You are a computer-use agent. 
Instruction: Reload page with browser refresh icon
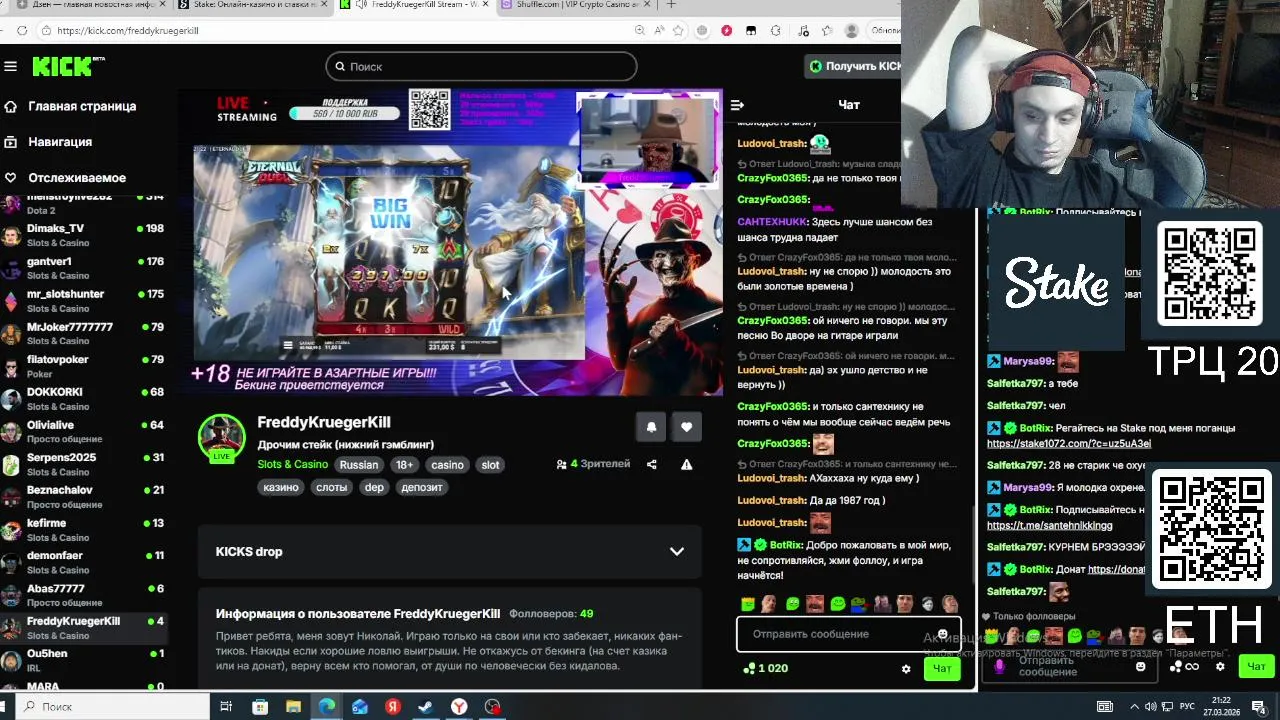[22, 31]
